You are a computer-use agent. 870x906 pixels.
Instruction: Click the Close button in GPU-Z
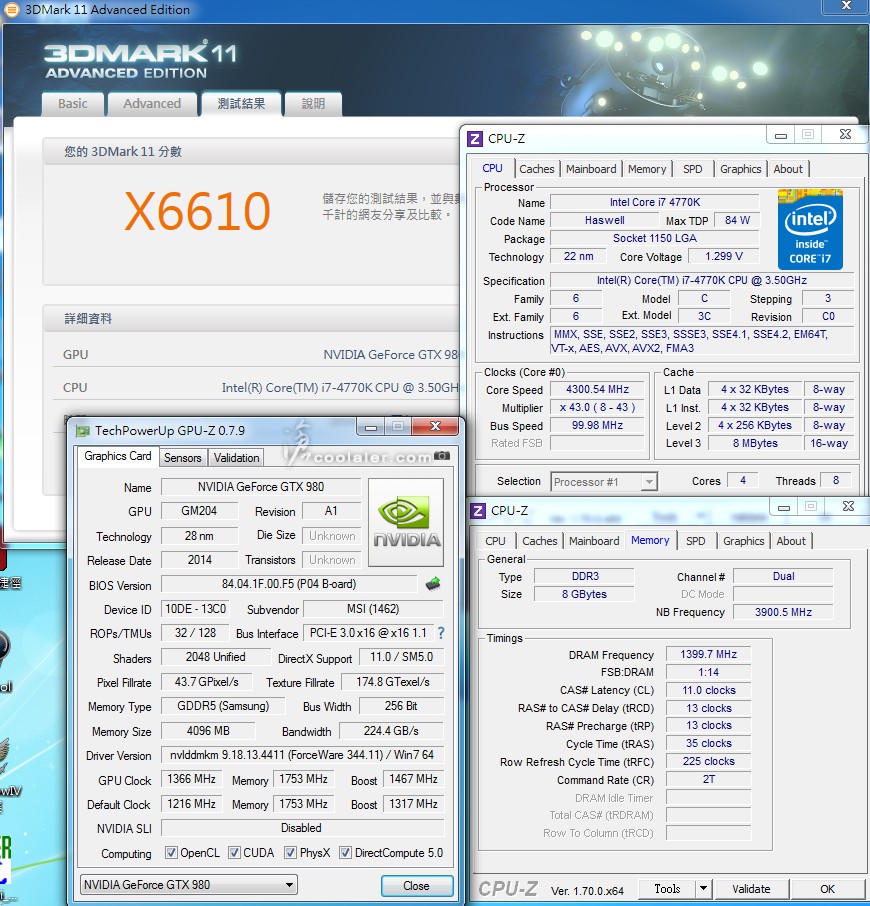point(417,886)
